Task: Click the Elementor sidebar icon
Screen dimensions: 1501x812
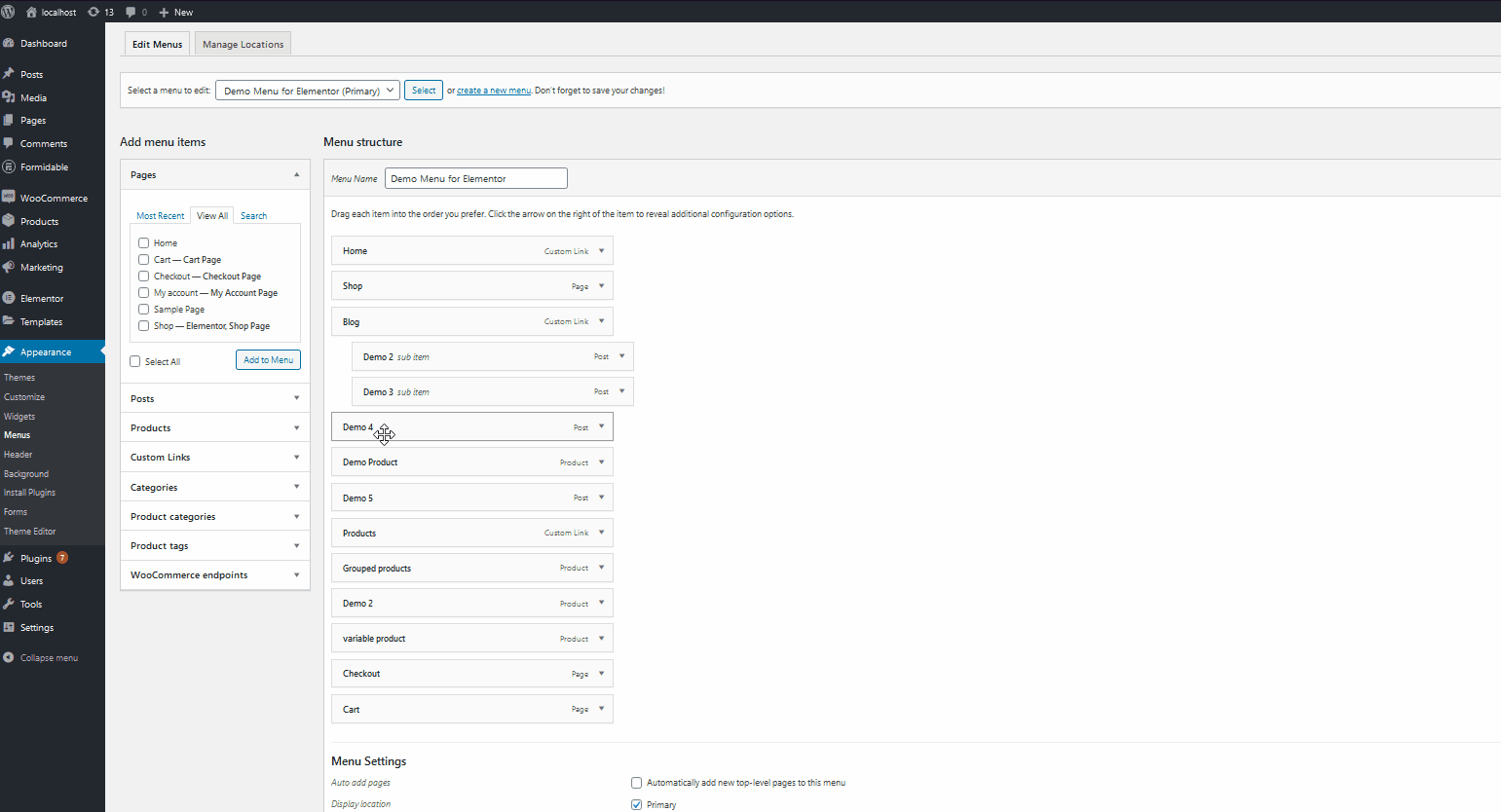Action: click(x=9, y=298)
